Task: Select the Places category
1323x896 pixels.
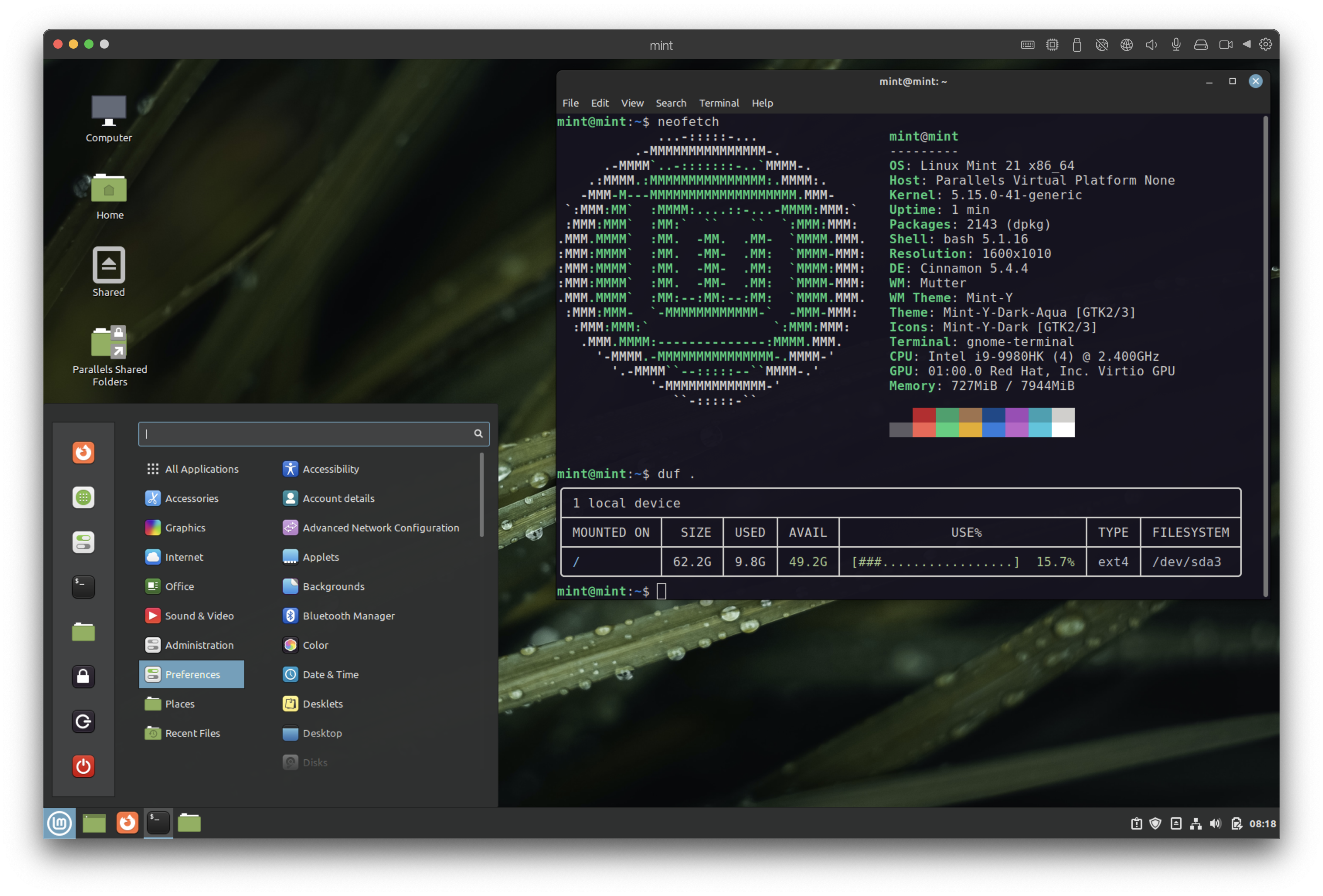Action: [192, 704]
